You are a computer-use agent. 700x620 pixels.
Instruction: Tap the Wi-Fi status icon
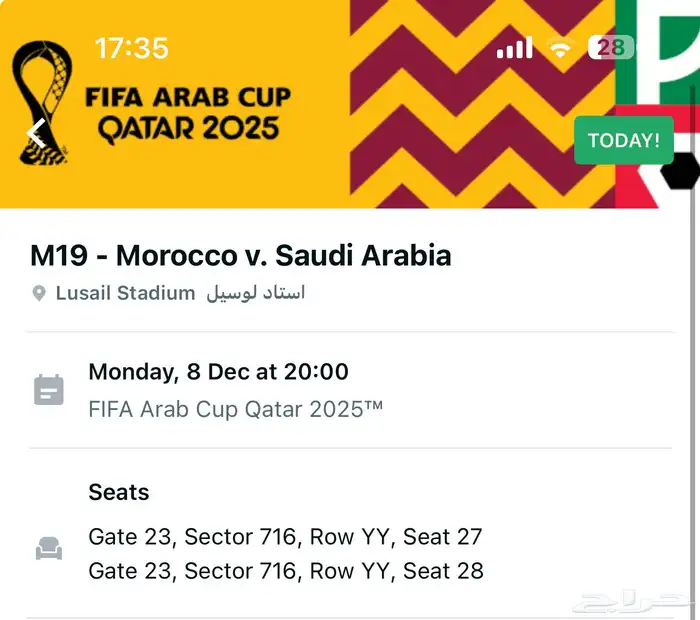coord(561,48)
